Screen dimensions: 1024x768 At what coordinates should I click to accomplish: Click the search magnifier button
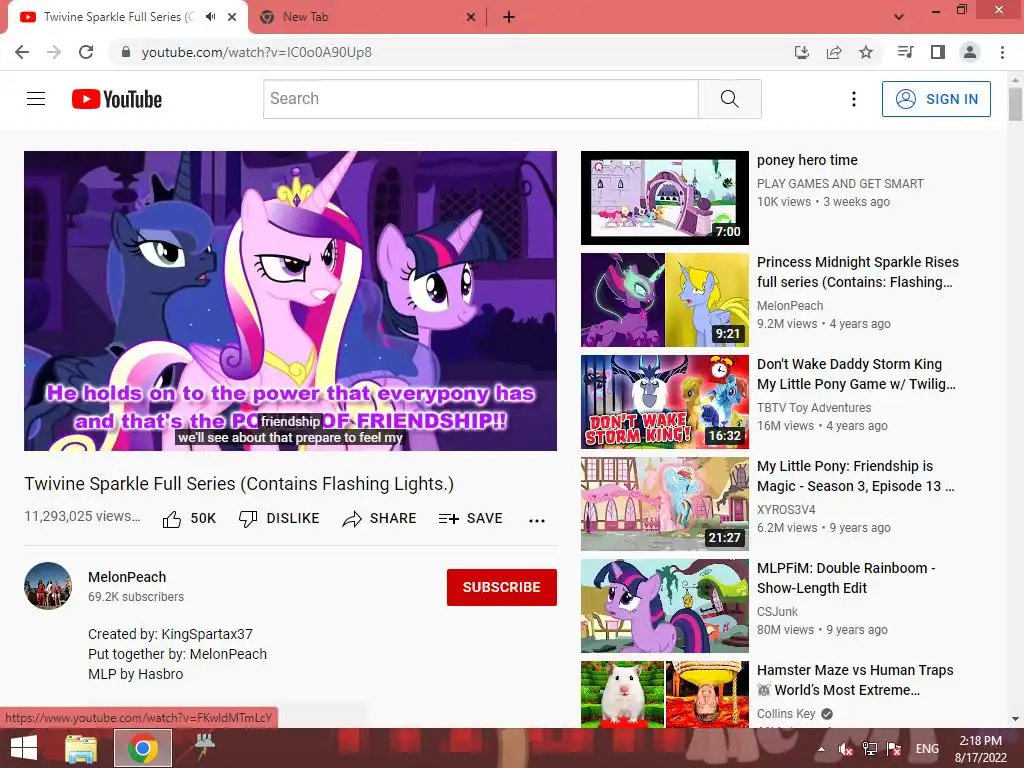729,99
